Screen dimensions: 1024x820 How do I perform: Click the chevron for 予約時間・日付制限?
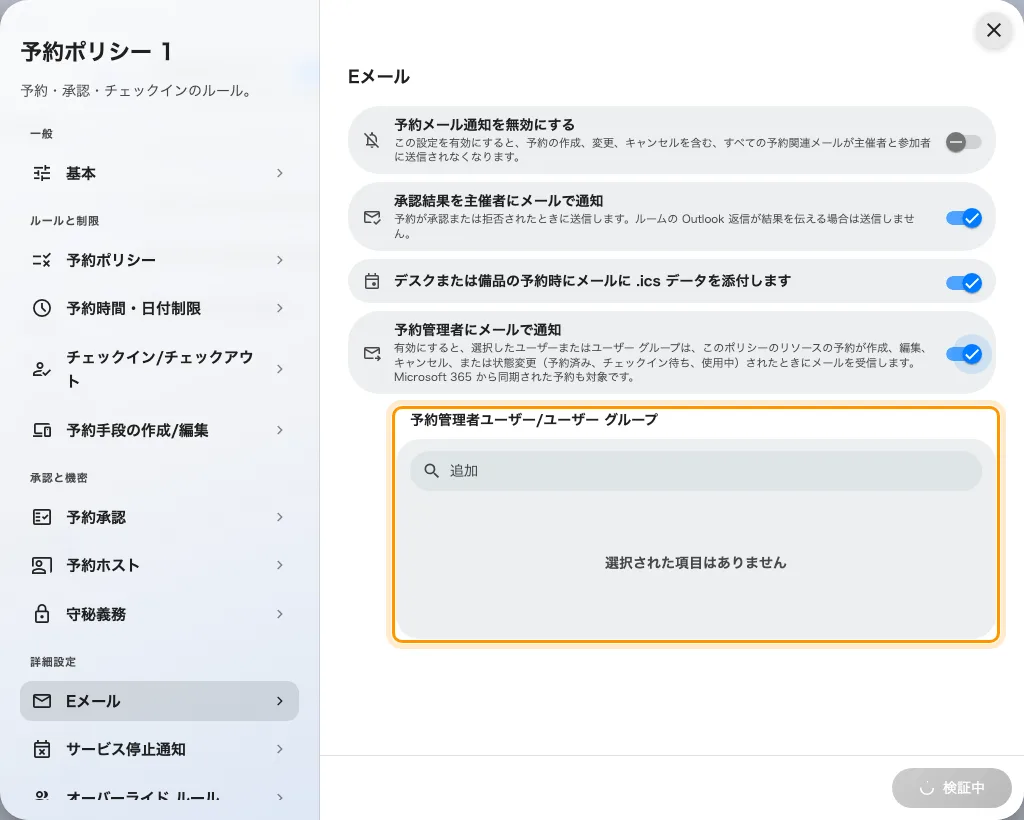(280, 308)
